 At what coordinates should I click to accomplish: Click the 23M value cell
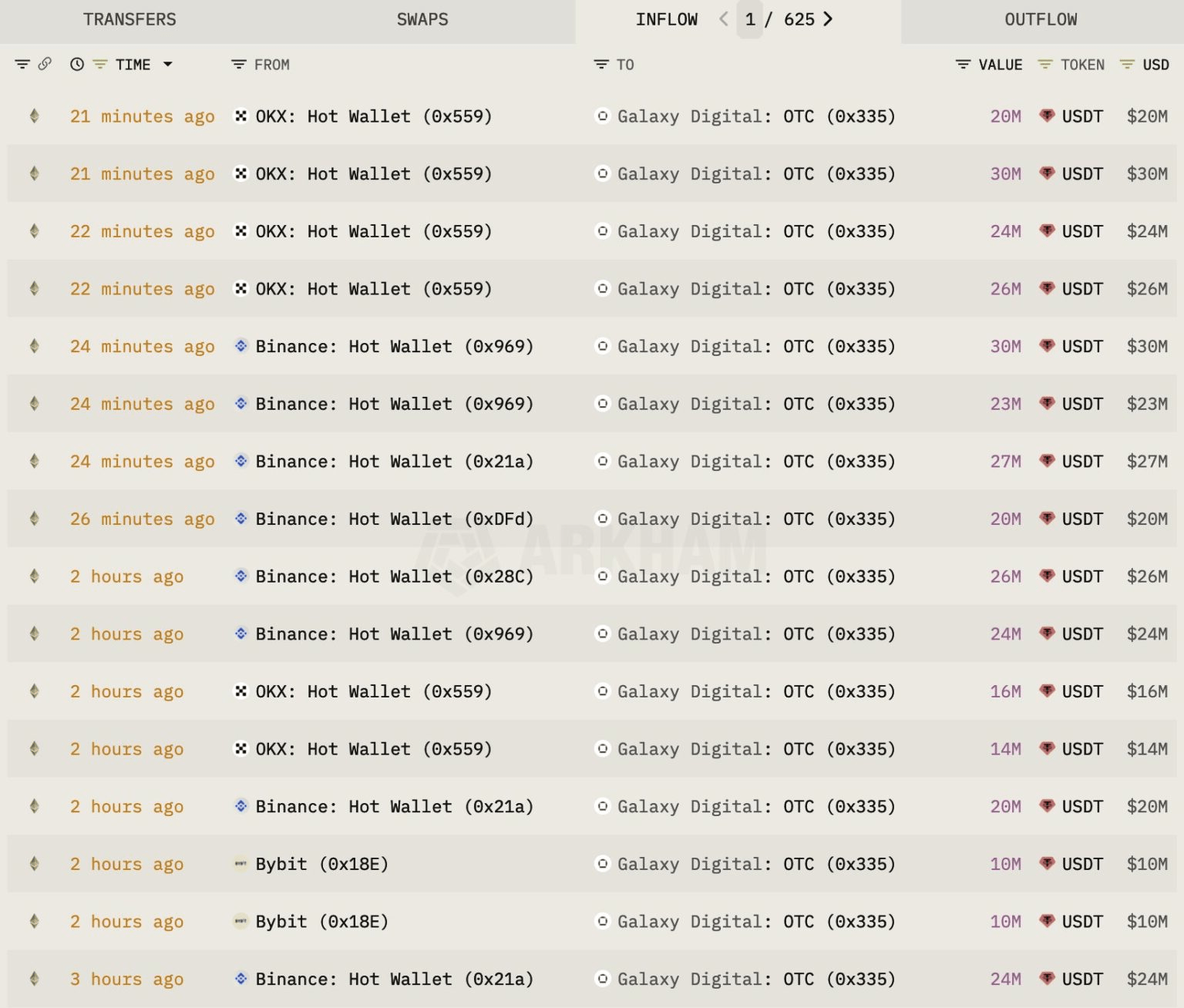1006,404
